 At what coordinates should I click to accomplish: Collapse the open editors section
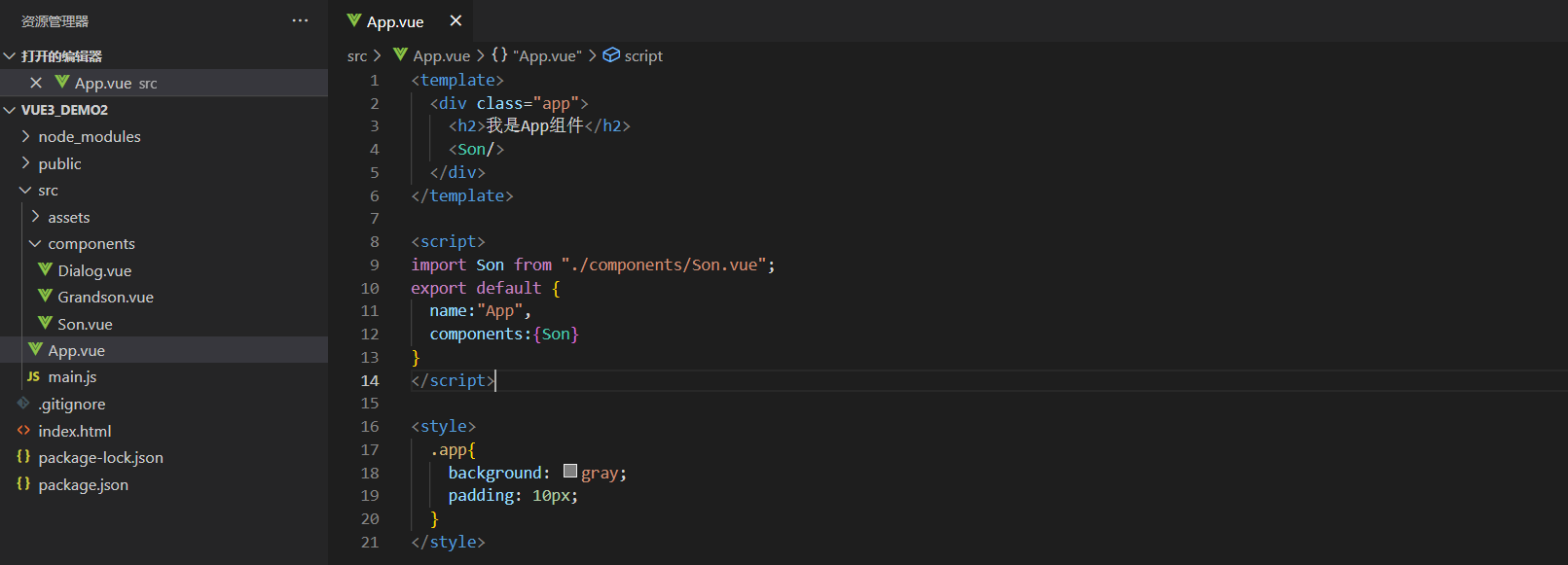click(x=10, y=56)
